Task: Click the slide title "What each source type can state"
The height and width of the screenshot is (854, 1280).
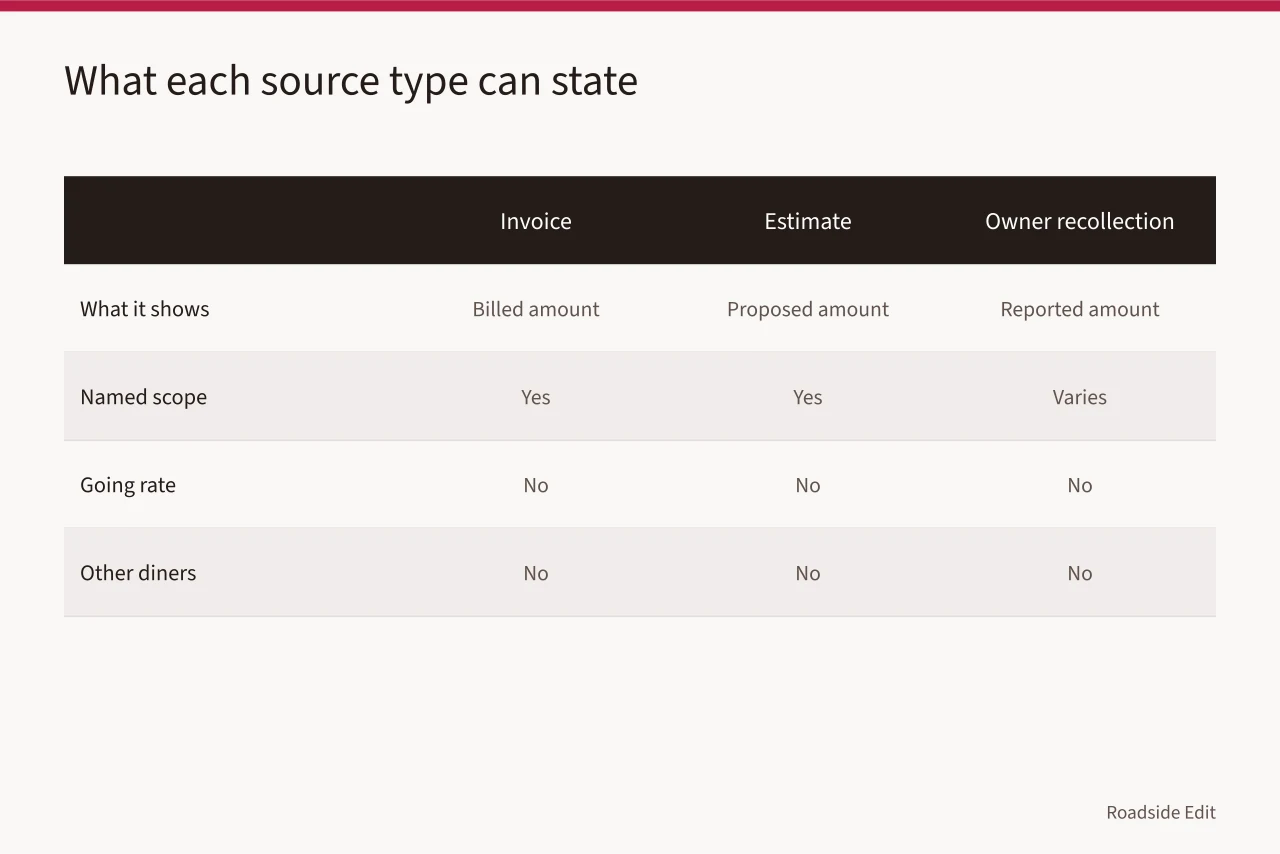Action: (351, 81)
